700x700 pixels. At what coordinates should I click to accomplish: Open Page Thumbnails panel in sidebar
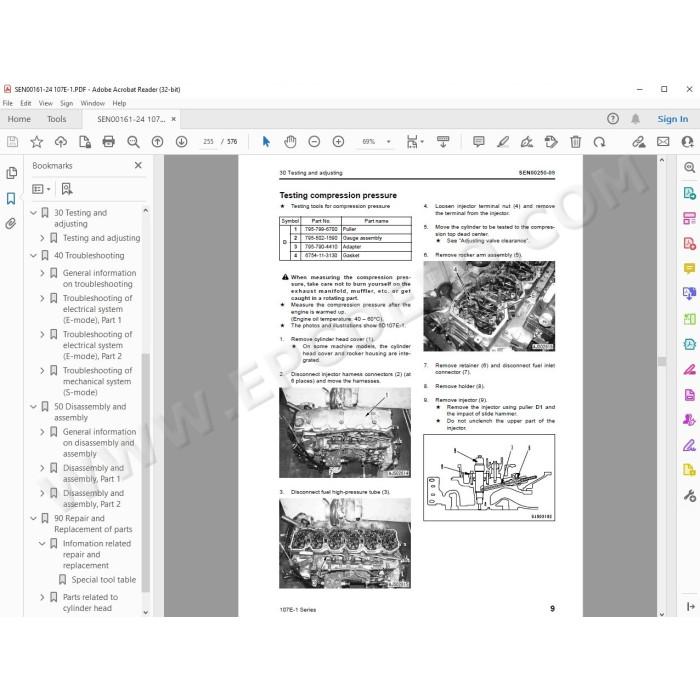12,173
